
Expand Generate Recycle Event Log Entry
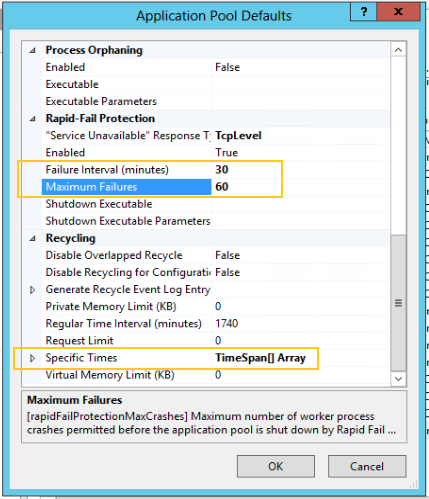tap(32, 290)
